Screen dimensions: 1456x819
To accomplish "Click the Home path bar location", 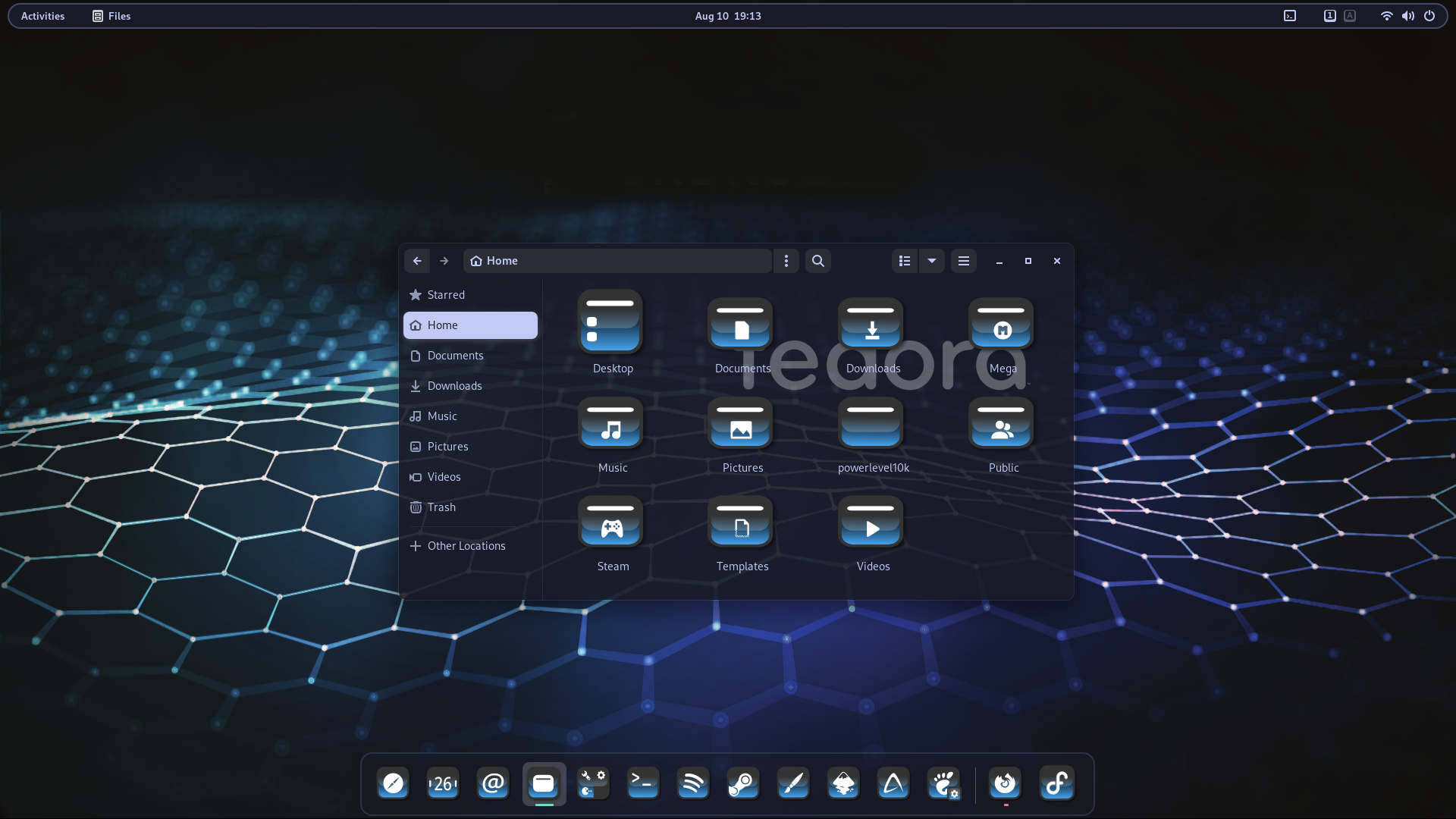I will [494, 261].
